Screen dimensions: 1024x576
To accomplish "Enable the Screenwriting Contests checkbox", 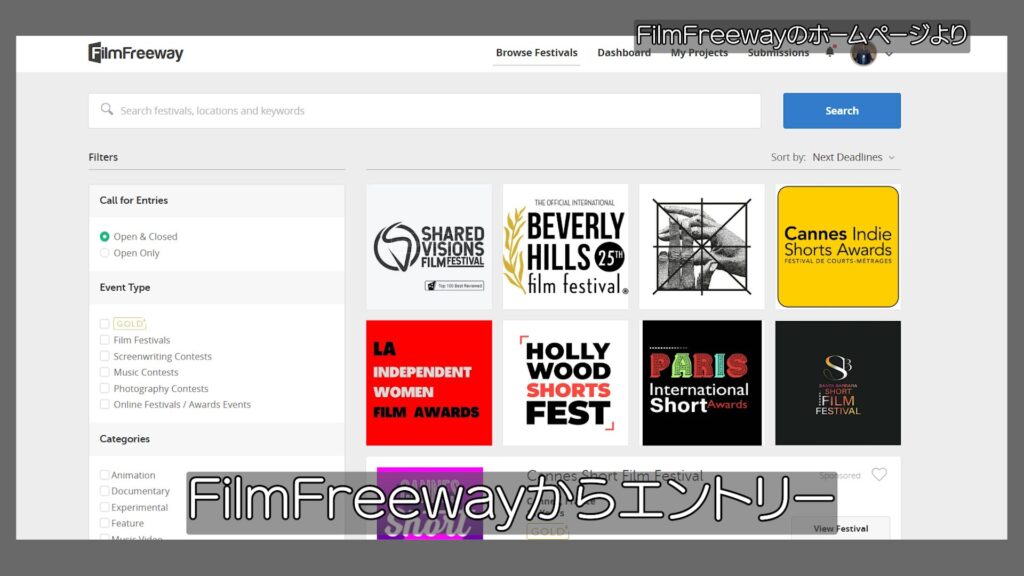I will [x=105, y=356].
